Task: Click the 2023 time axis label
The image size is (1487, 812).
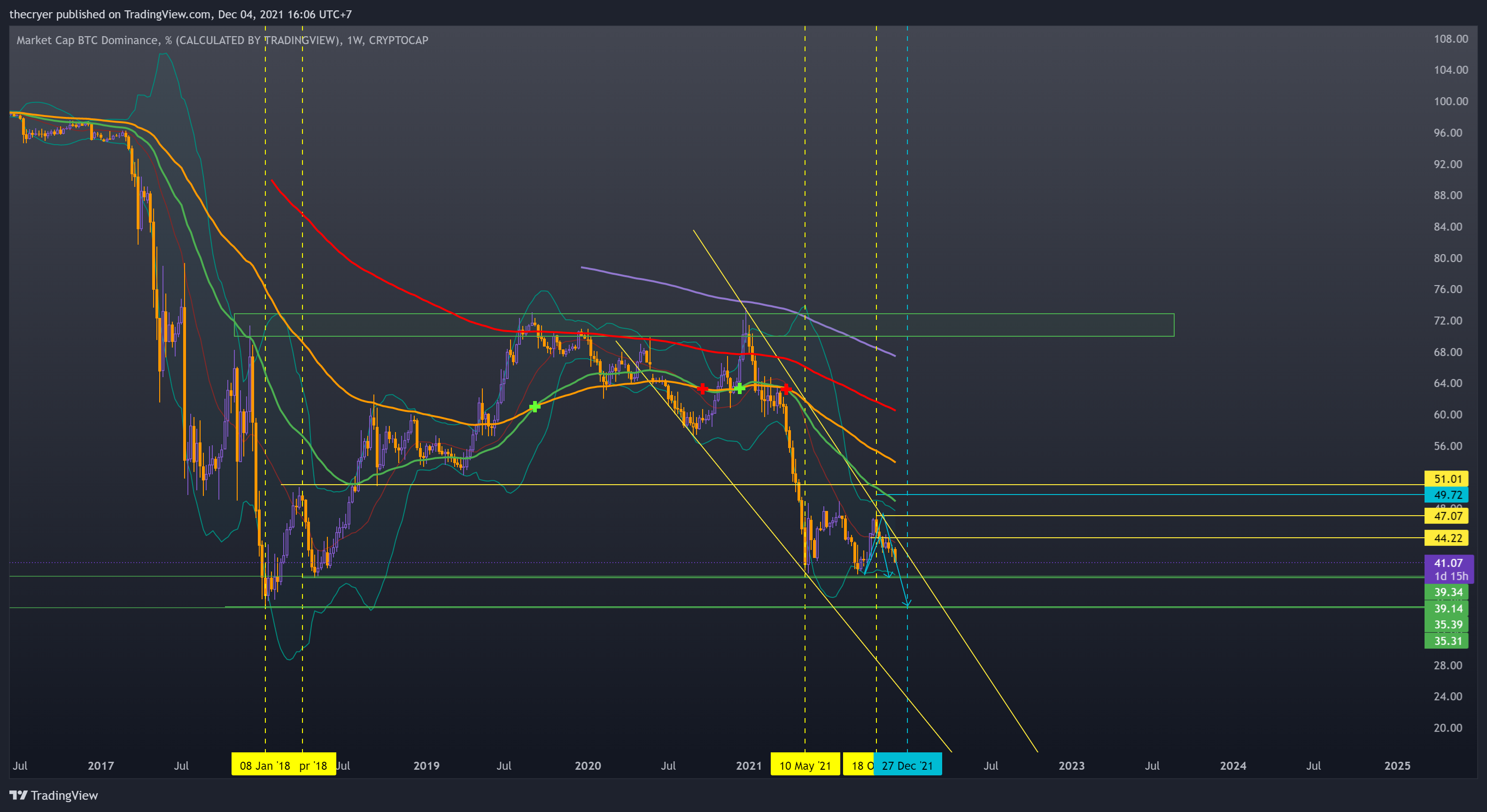Action: tap(1071, 765)
